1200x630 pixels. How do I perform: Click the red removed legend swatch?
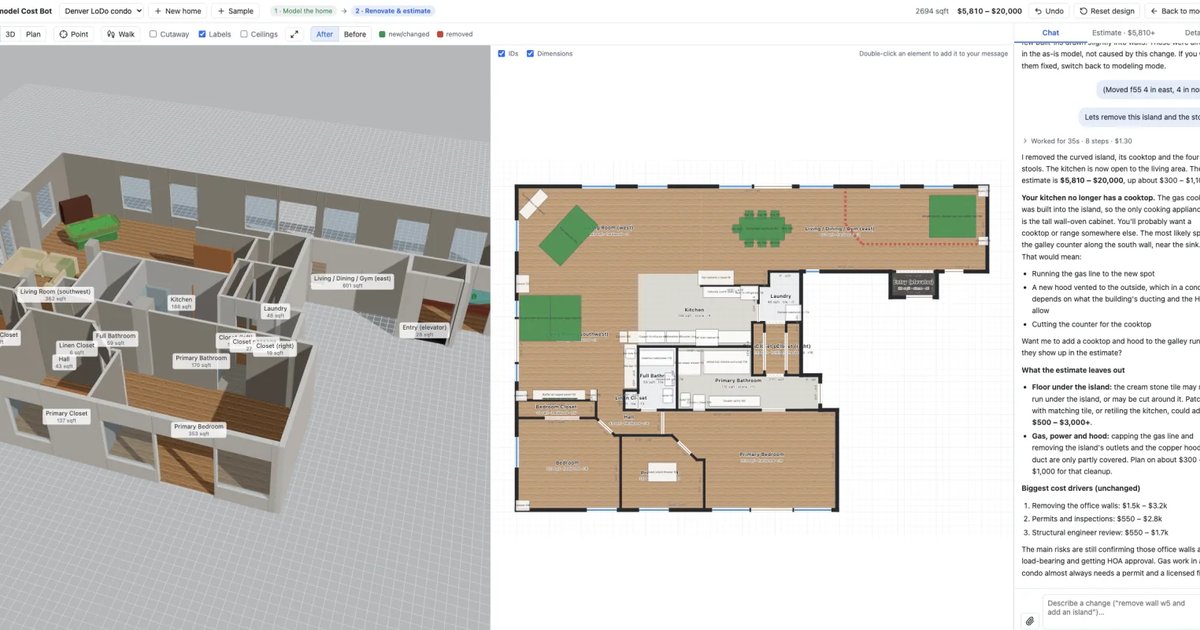click(440, 34)
